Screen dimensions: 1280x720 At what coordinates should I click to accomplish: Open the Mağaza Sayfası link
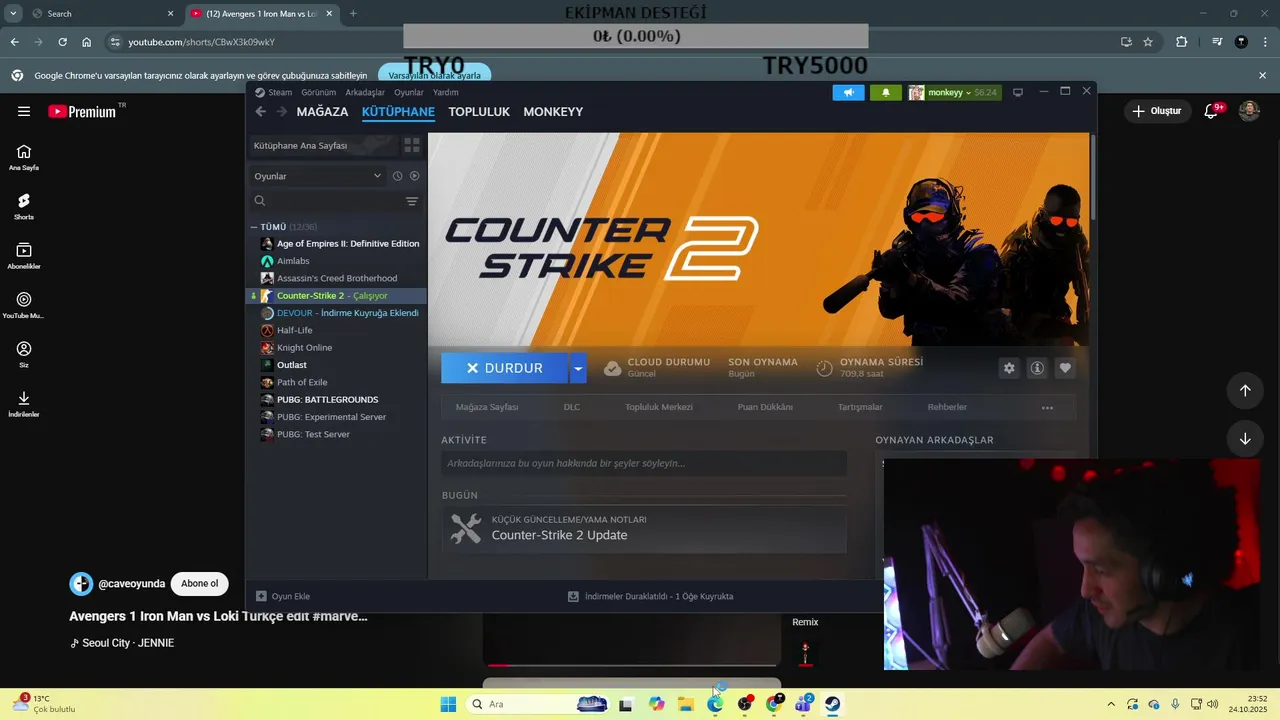click(x=487, y=407)
